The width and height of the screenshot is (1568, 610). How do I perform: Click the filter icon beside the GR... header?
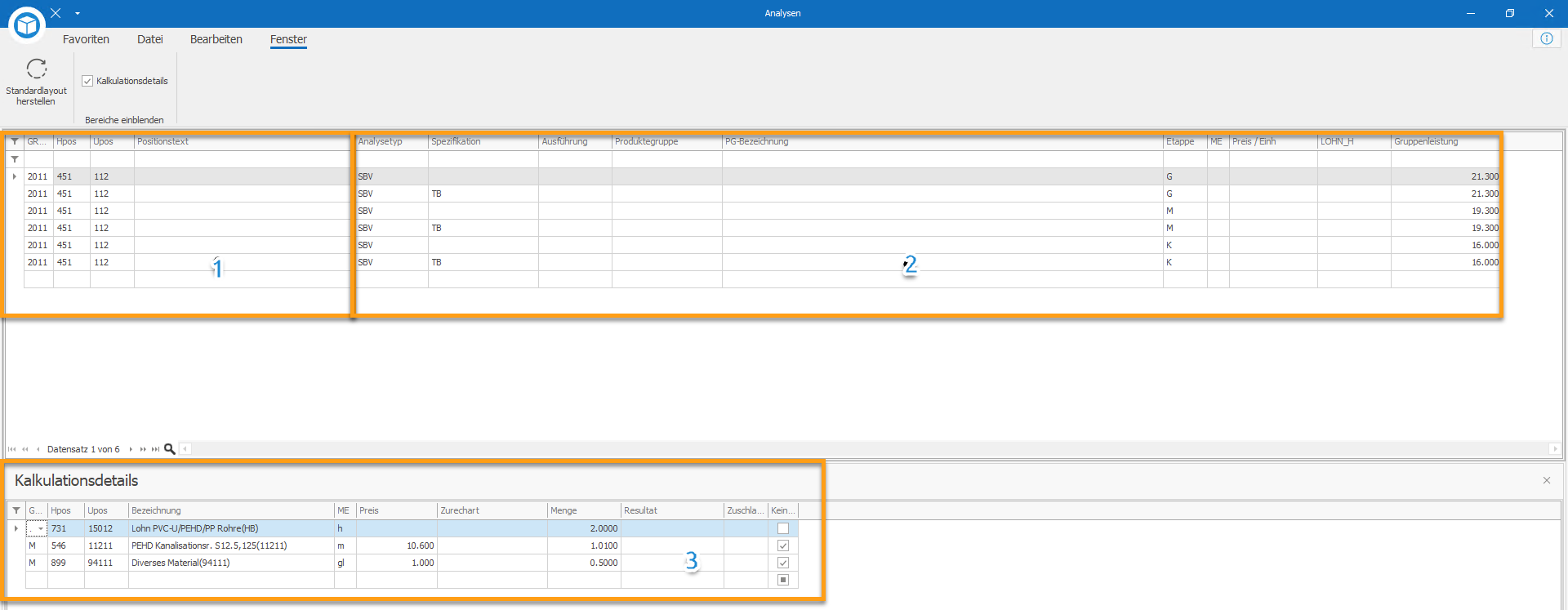click(15, 141)
